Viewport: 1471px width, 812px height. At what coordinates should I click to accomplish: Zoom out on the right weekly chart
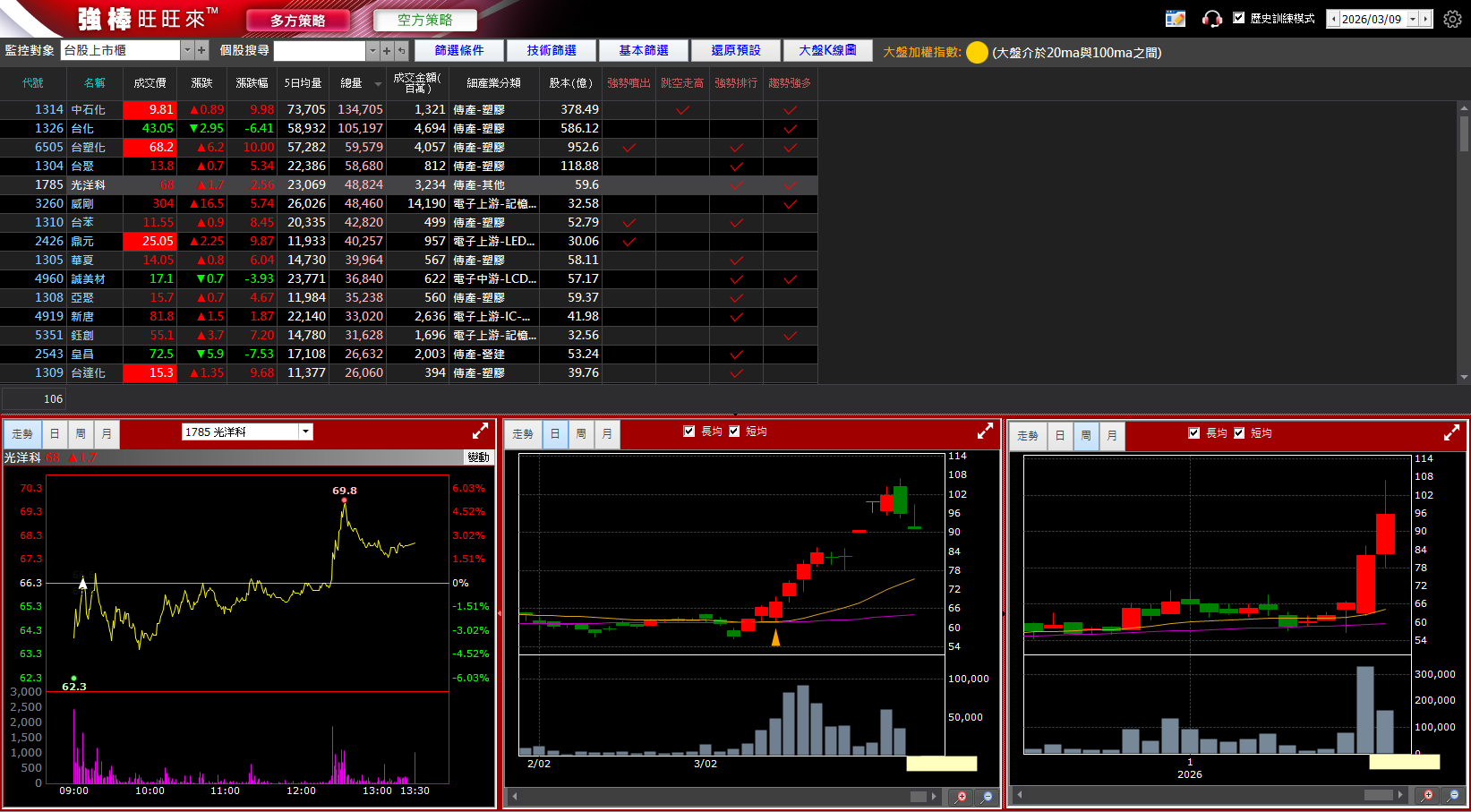click(1453, 795)
